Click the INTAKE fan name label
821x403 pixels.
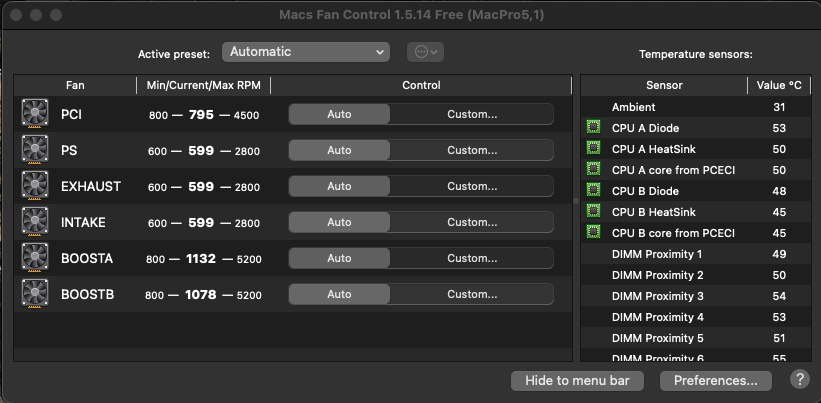[x=83, y=222]
